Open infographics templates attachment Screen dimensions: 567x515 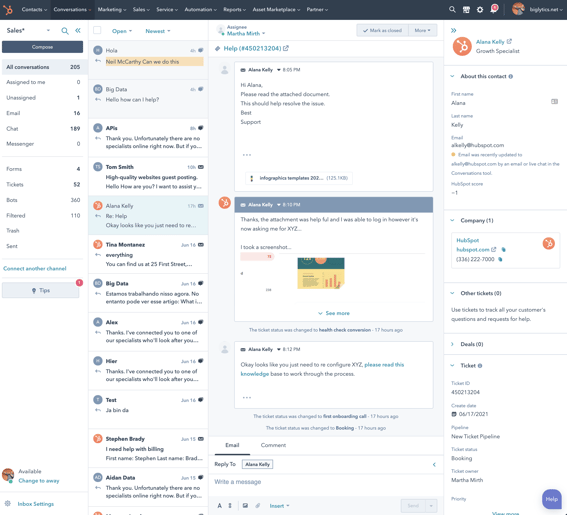click(299, 178)
